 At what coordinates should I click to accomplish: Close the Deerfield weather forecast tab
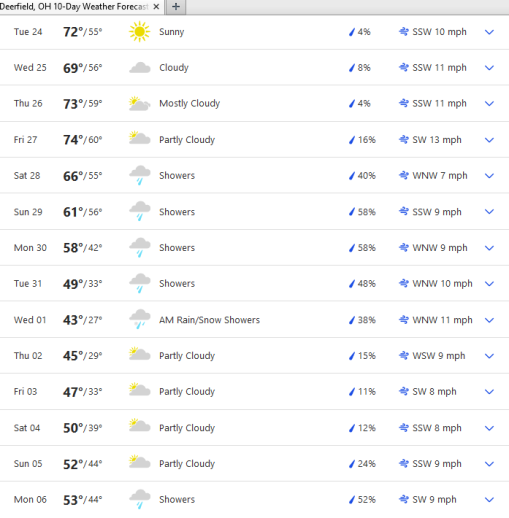click(x=156, y=7)
